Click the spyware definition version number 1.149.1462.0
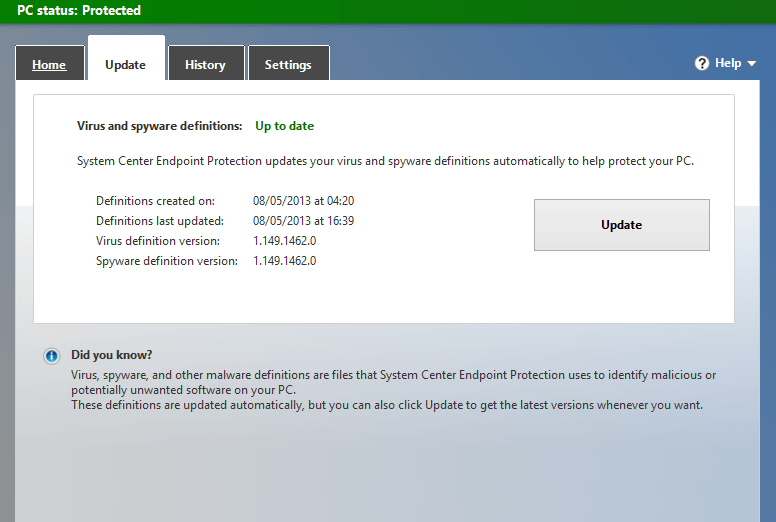This screenshot has width=776, height=522. (285, 261)
